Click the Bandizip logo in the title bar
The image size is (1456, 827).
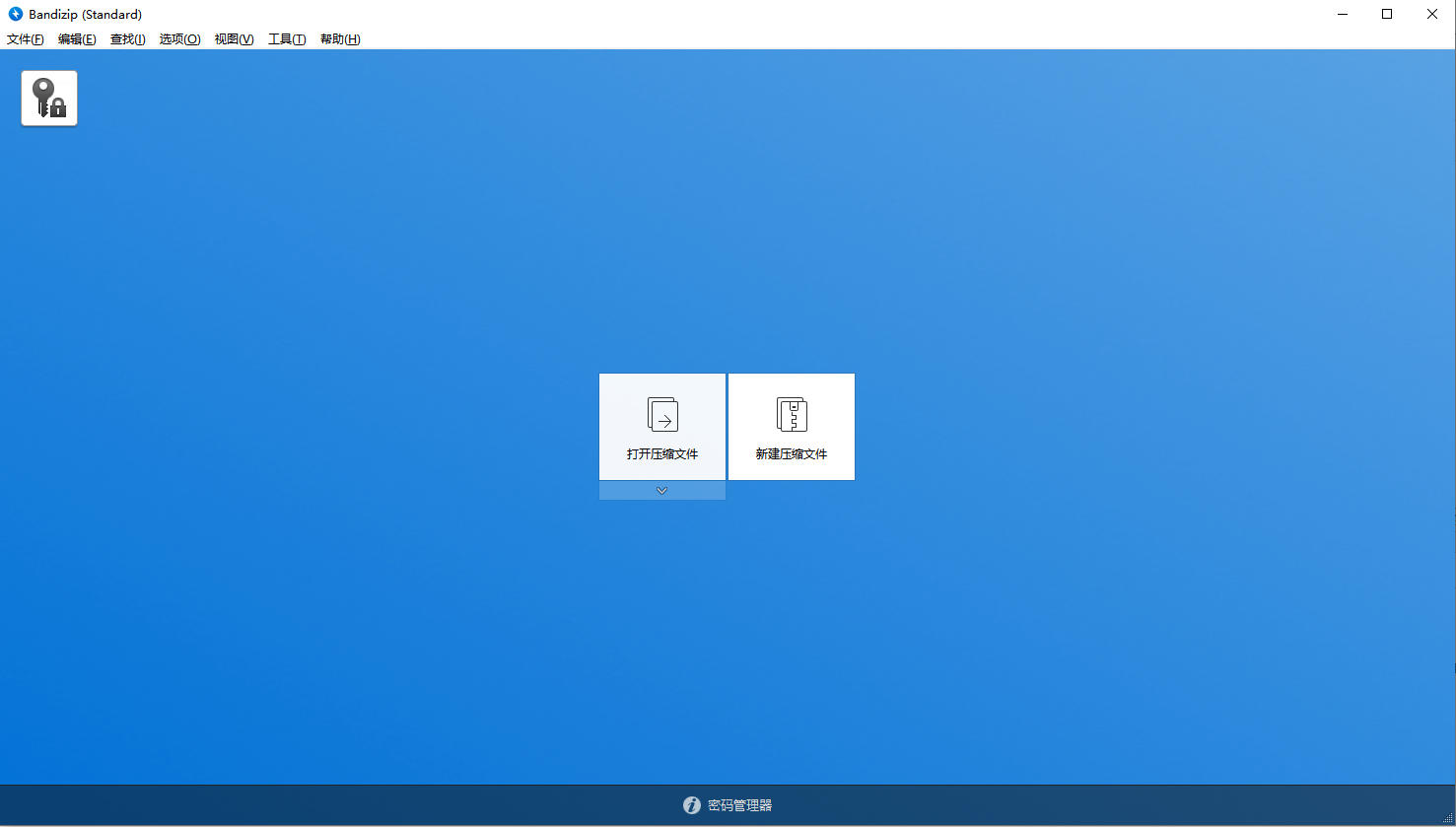[x=16, y=14]
